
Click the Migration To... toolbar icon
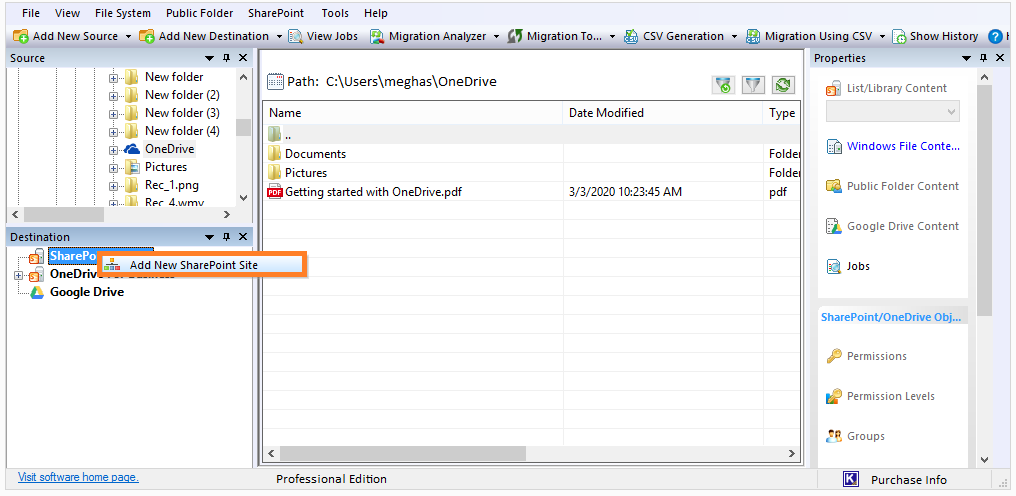tap(515, 36)
